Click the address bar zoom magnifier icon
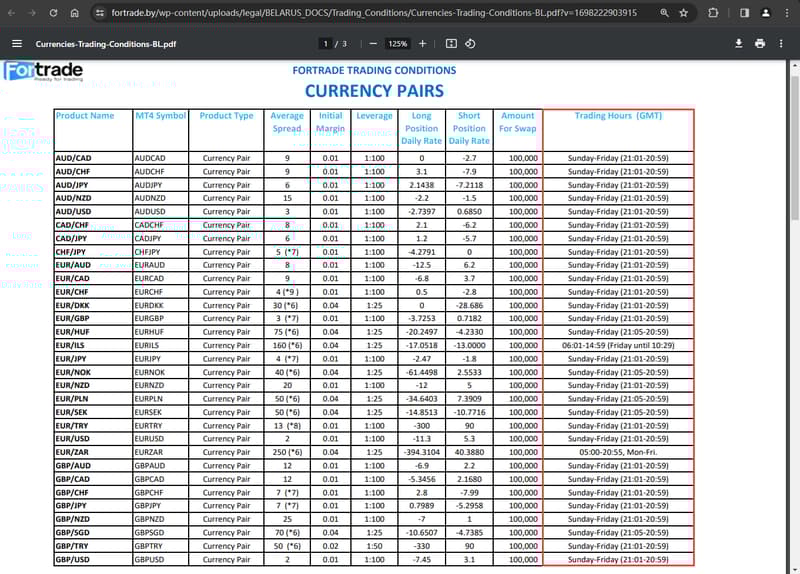The image size is (800, 574). [x=664, y=13]
